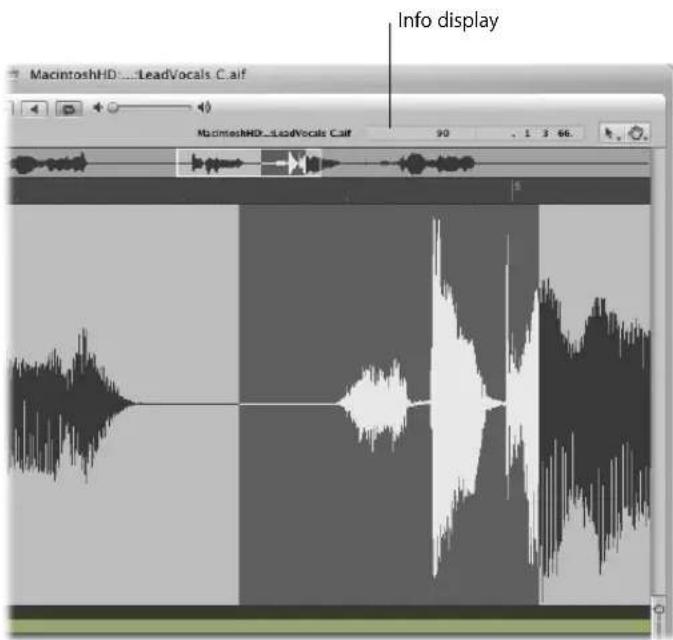This screenshot has height=640, width=673.
Task: Click the info display field showing 90
Action: [x=422, y=133]
